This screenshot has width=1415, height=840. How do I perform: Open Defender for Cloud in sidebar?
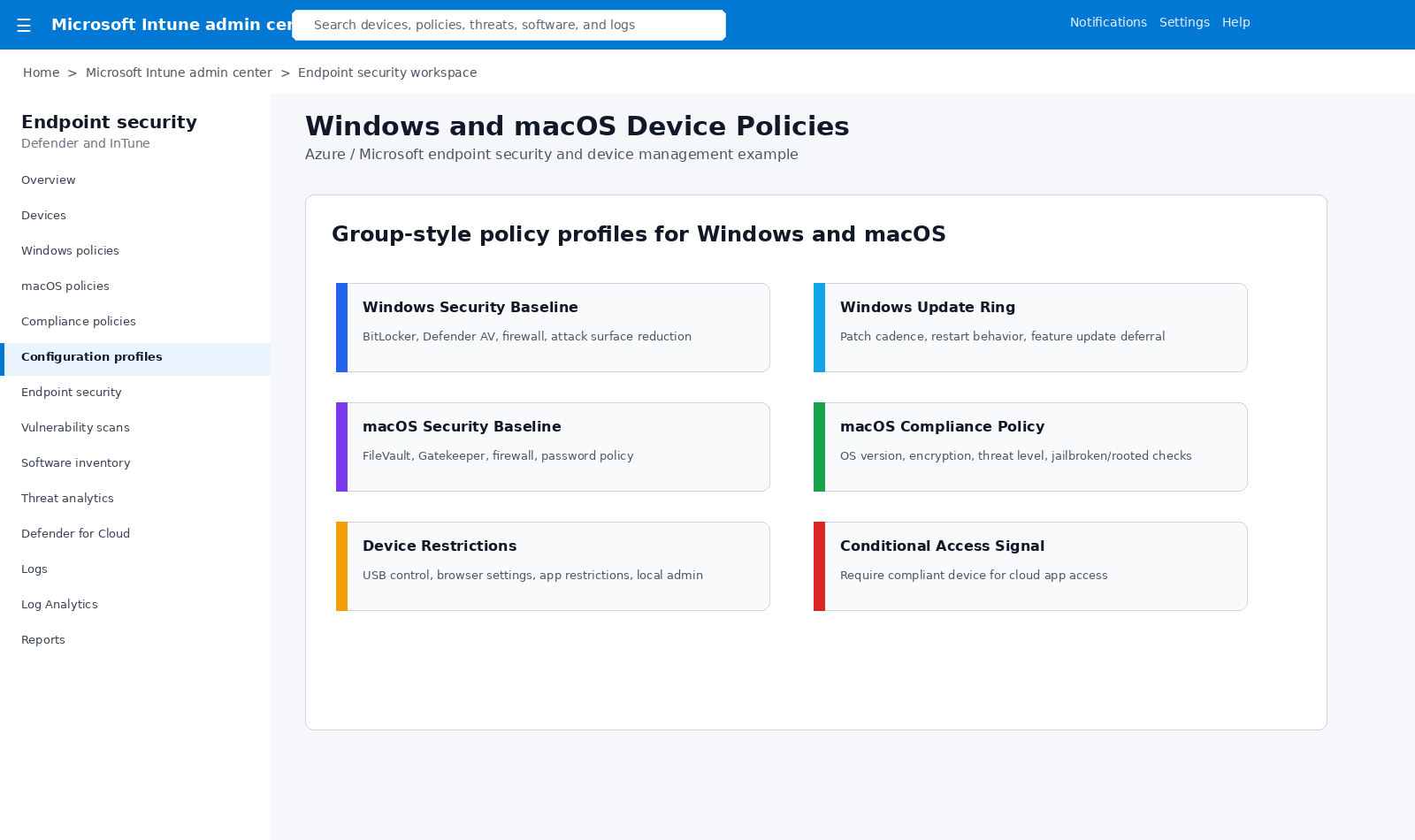(x=135, y=534)
